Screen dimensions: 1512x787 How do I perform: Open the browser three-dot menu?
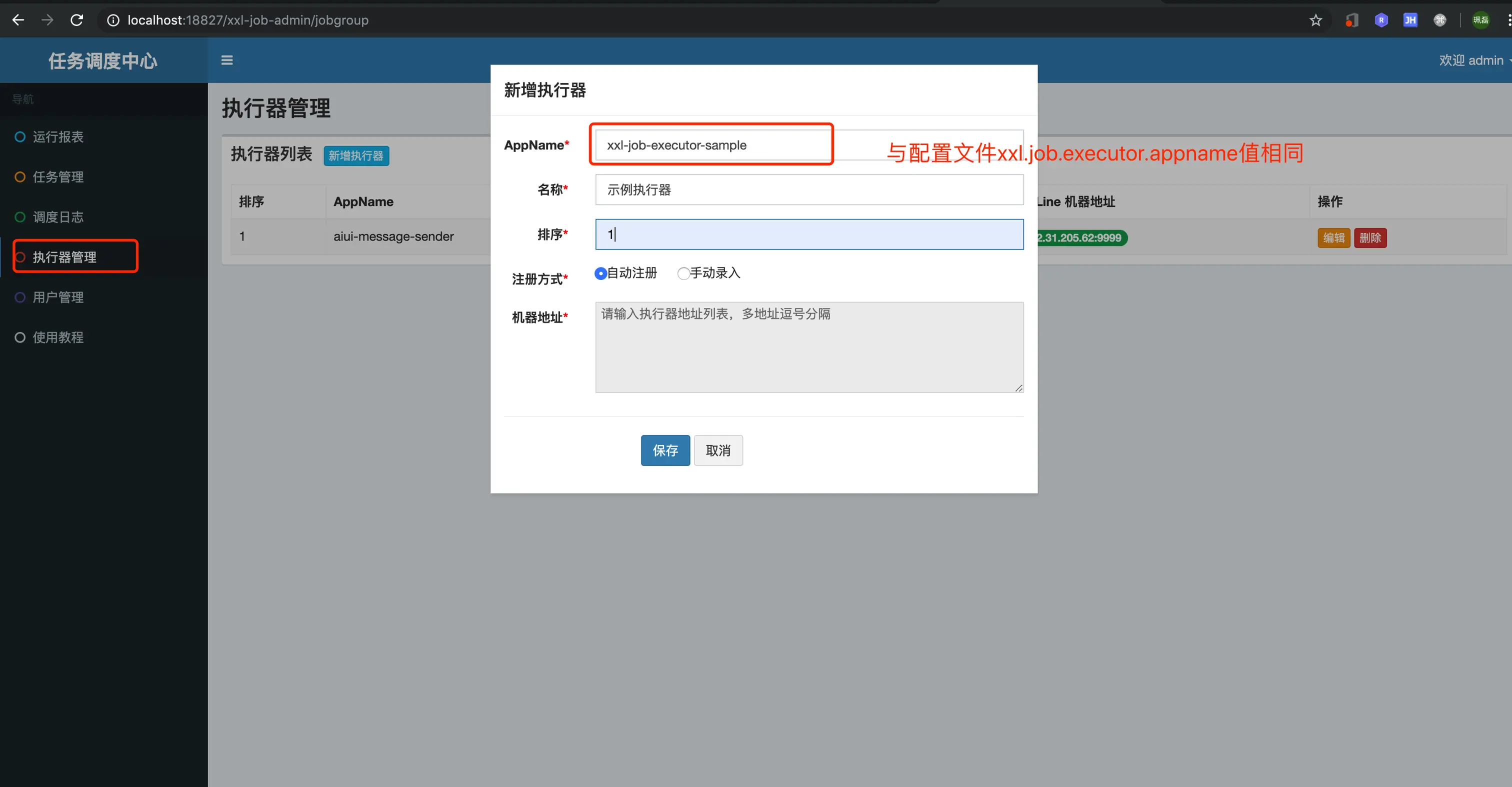point(1507,20)
